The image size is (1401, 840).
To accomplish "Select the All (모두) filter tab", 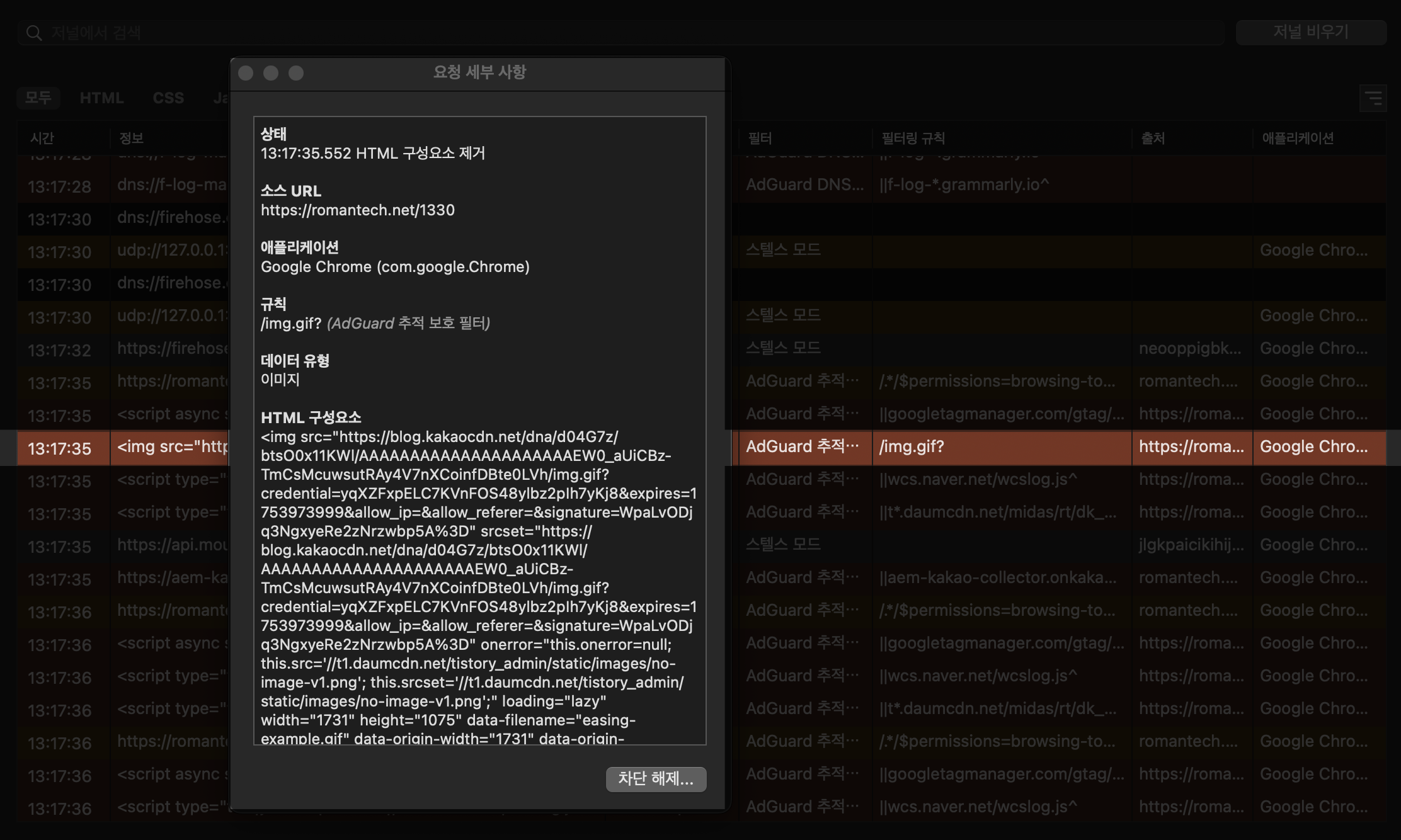I will (x=38, y=98).
